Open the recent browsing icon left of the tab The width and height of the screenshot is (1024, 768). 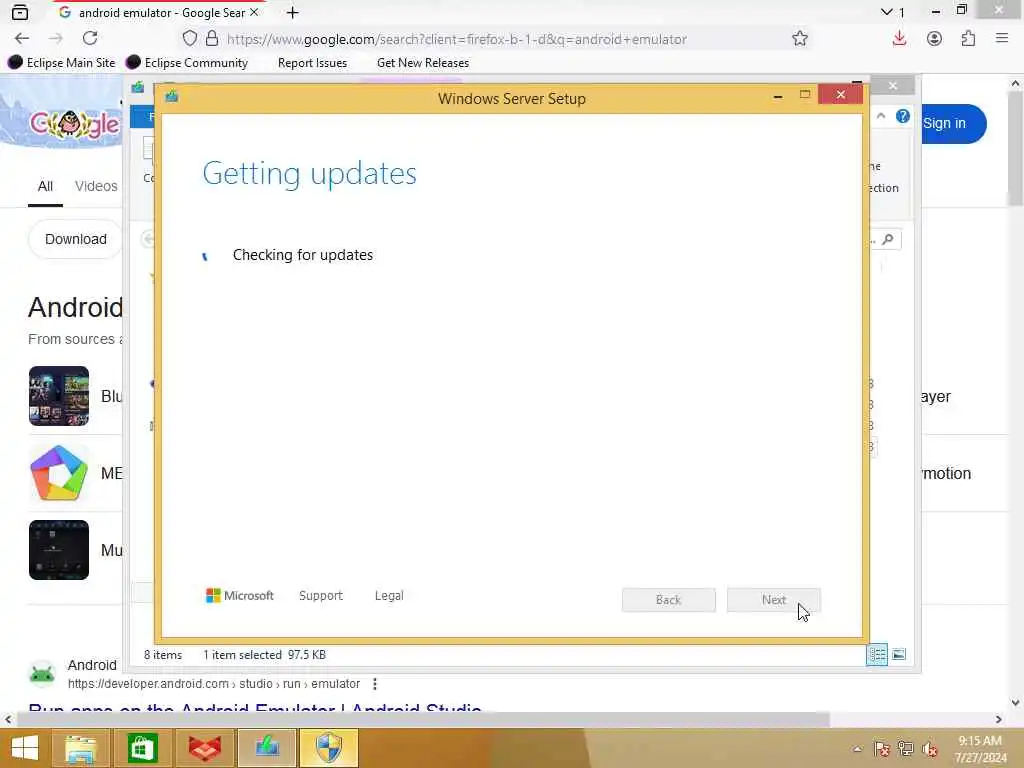tap(20, 12)
